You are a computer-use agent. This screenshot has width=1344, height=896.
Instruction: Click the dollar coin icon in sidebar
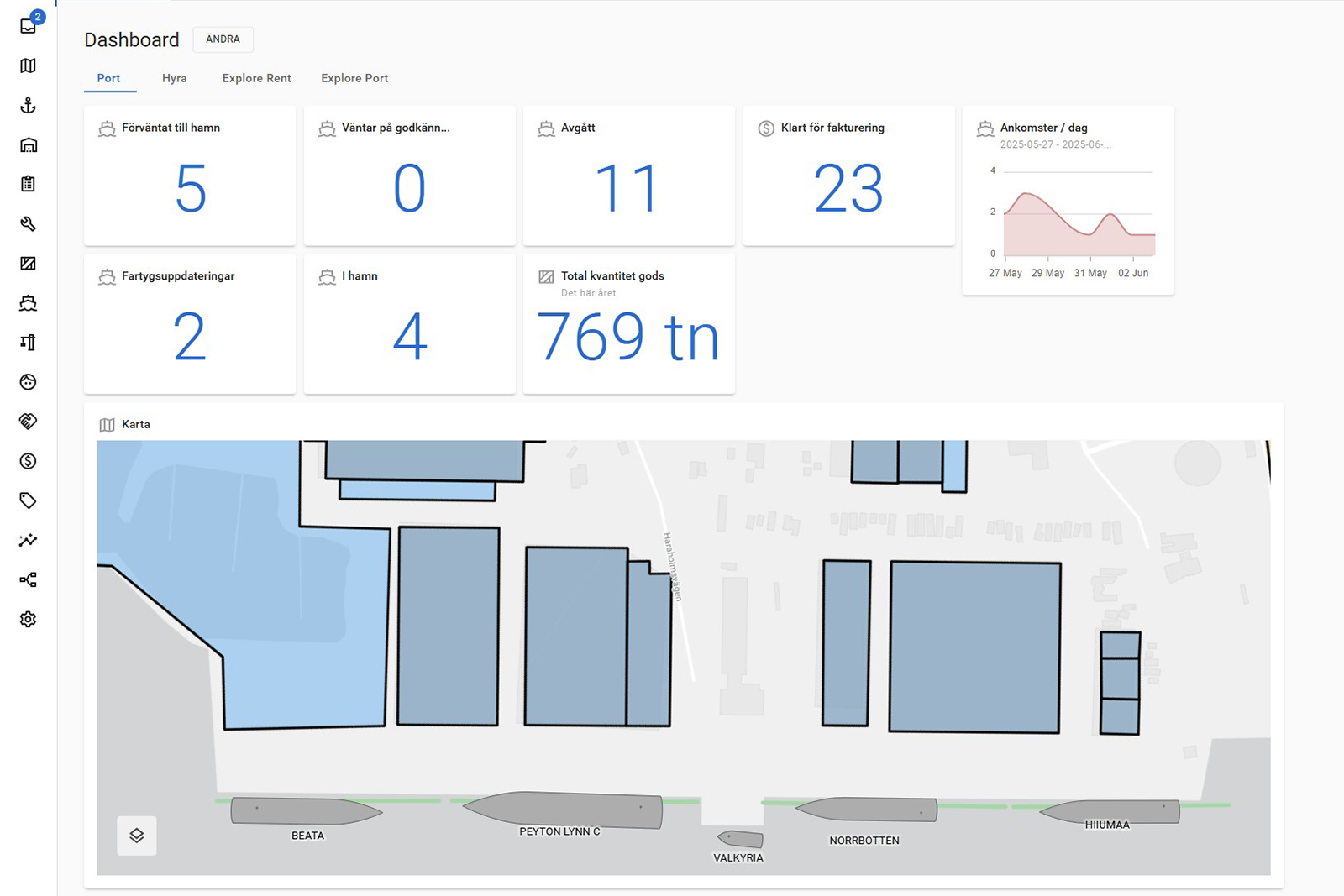[x=29, y=461]
